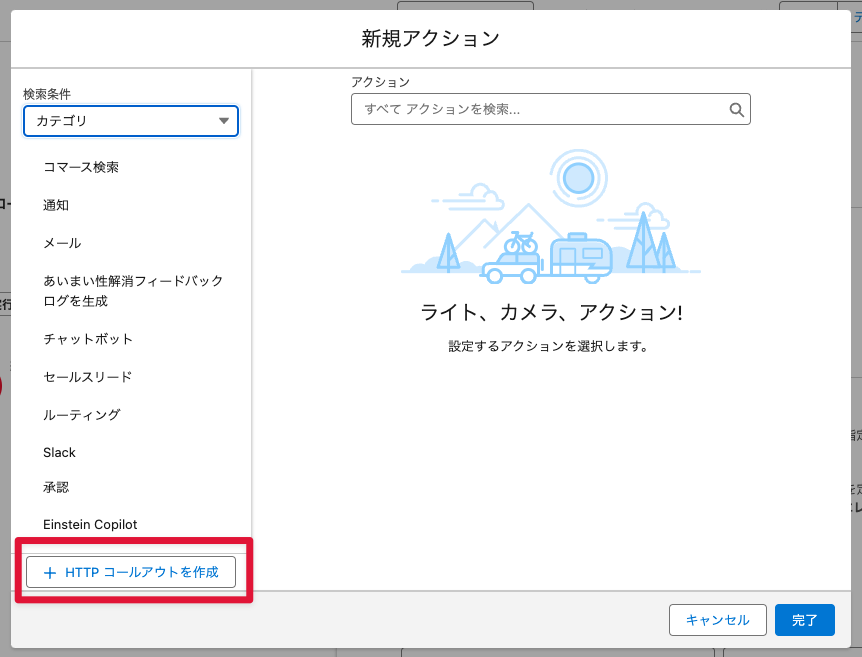Select the 承認 category
The image size is (862, 657).
(56, 487)
